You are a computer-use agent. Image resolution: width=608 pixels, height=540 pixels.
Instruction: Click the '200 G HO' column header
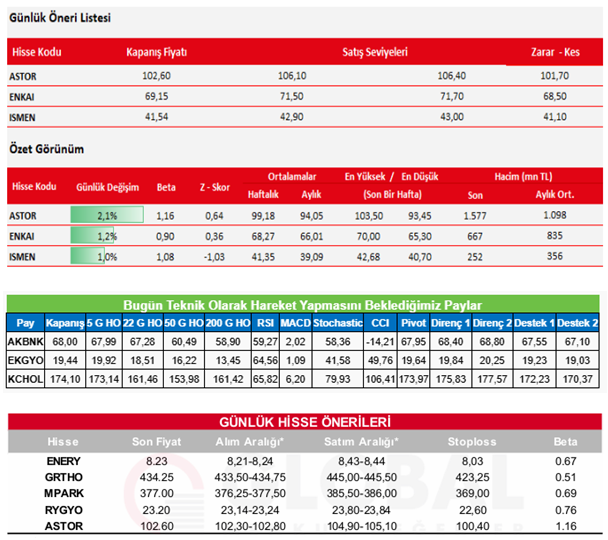point(228,323)
